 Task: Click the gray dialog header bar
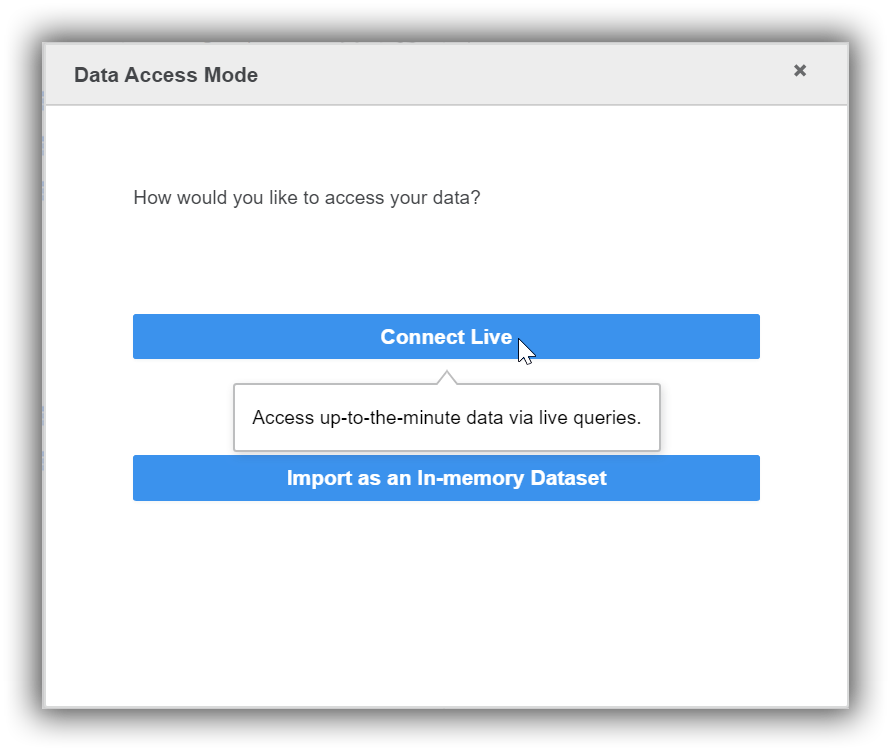[x=500, y=75]
